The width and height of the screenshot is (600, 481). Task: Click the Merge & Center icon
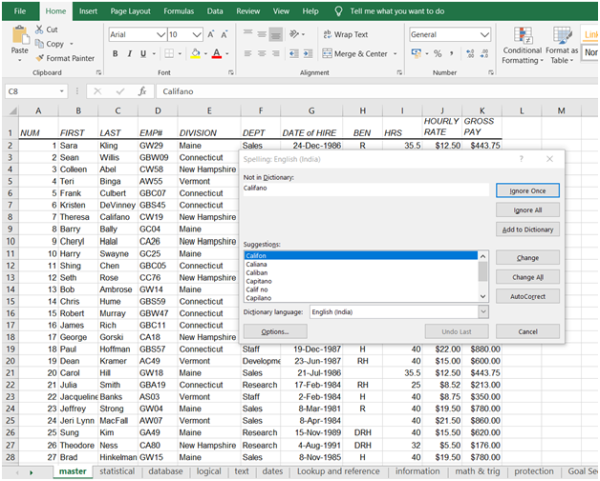327,54
